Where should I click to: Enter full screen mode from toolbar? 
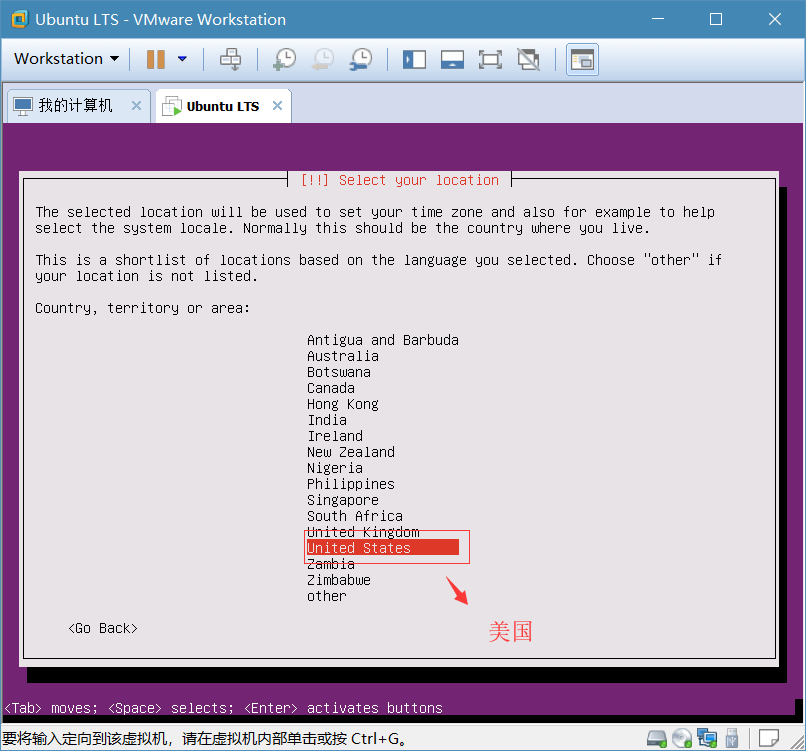pyautogui.click(x=490, y=59)
